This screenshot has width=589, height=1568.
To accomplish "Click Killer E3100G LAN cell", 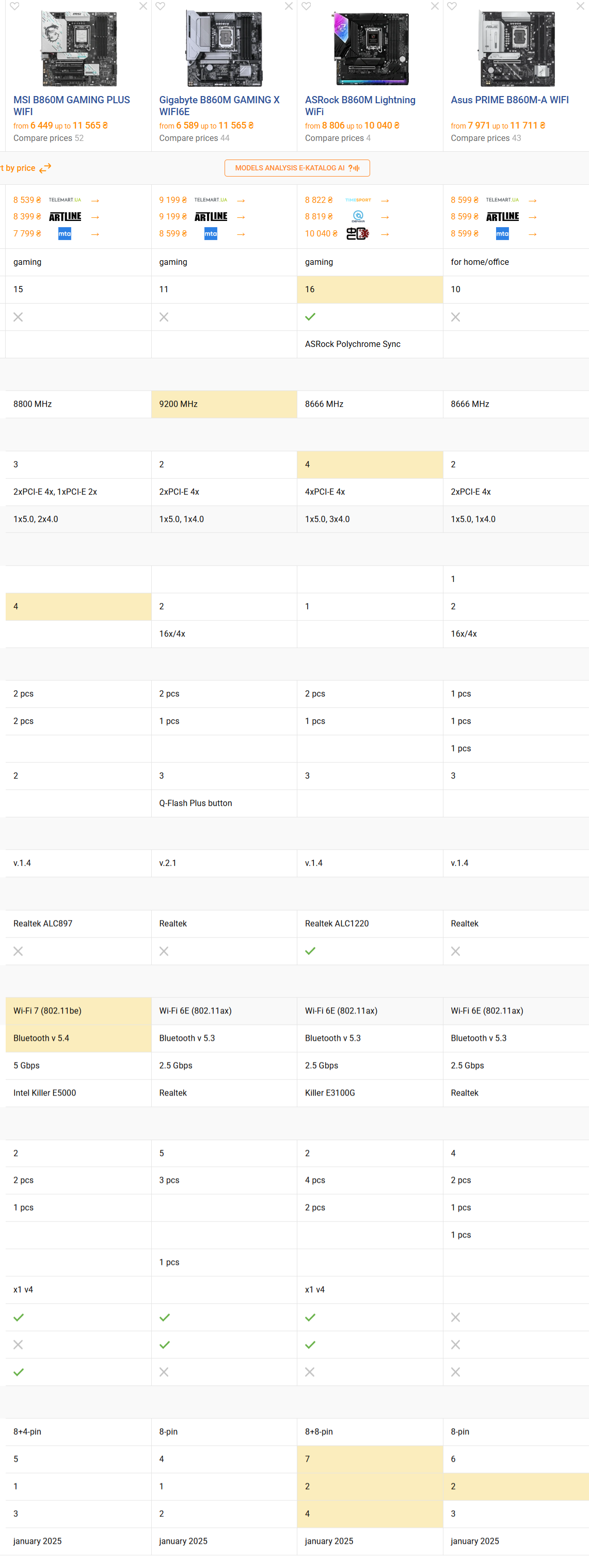I will [x=370, y=1093].
